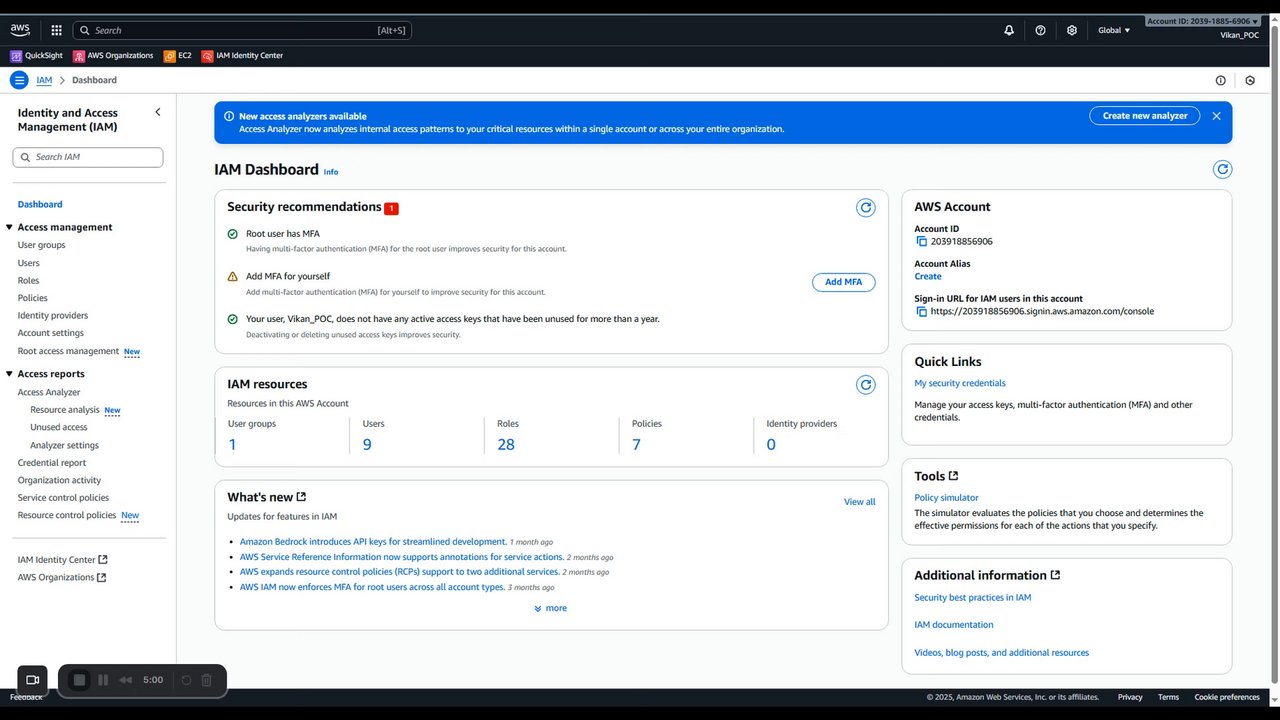Open the Policy simulator link
Viewport: 1280px width, 720px height.
(947, 497)
